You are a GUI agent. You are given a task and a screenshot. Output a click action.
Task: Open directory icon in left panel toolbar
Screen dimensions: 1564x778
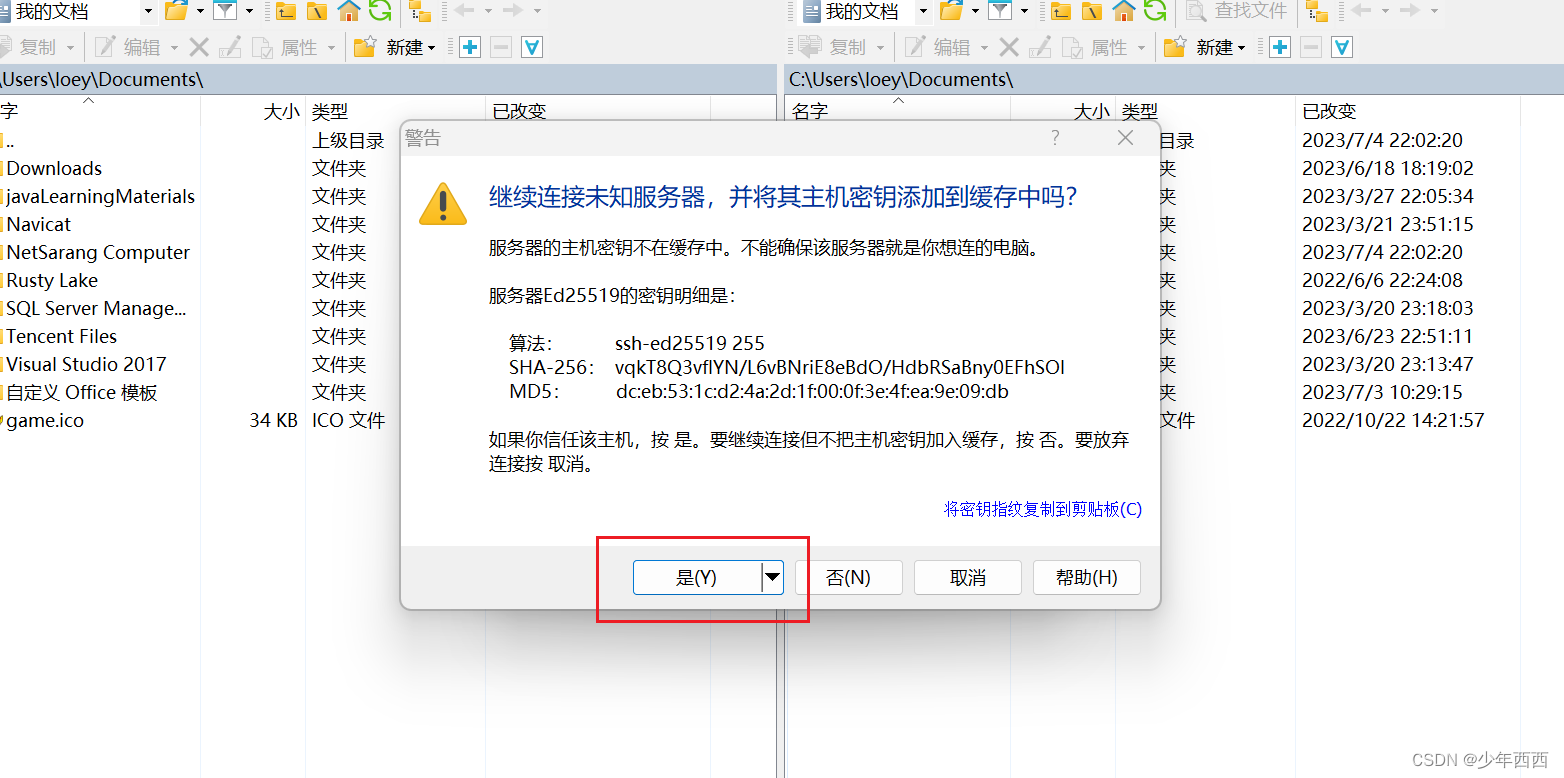177,11
